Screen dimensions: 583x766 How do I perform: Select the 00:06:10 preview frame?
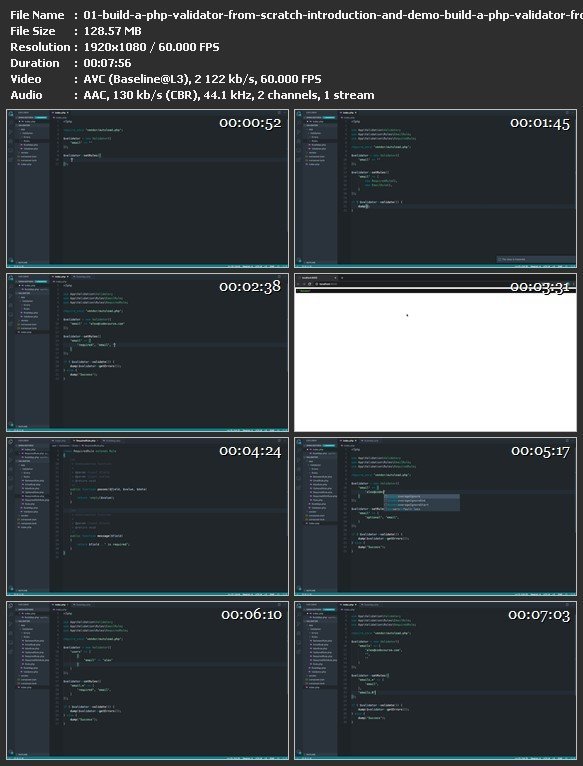click(x=147, y=681)
